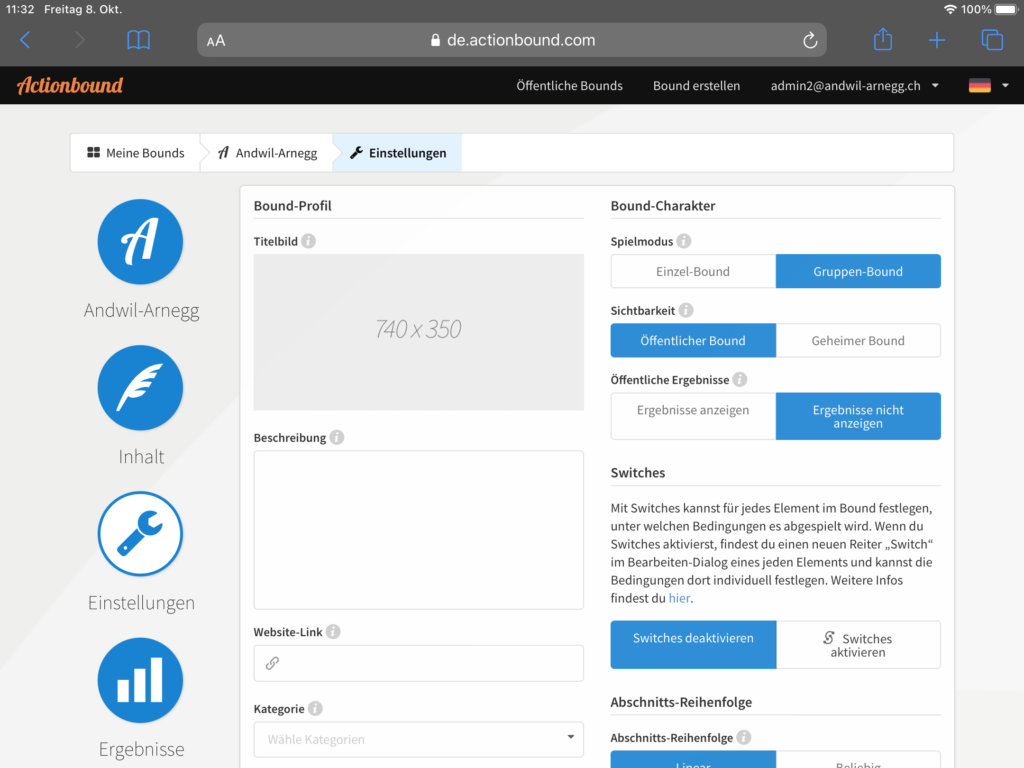Open admin2@andwil-arnegg.ch account menu

854,86
